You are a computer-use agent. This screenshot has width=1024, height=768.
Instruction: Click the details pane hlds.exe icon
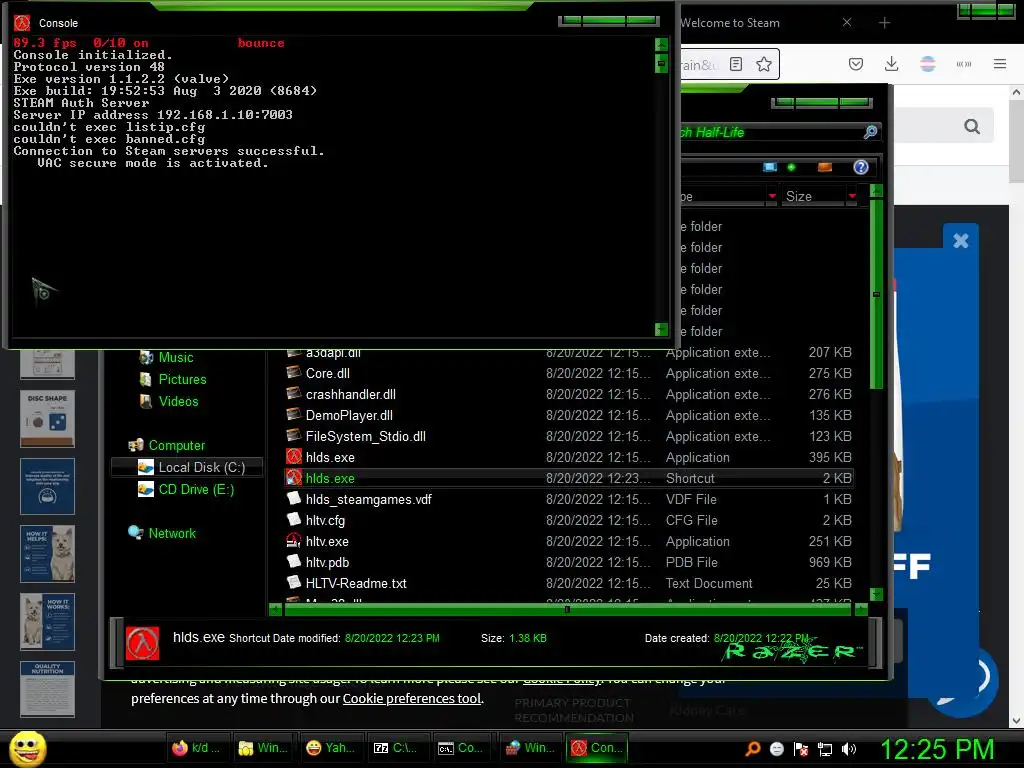[142, 643]
